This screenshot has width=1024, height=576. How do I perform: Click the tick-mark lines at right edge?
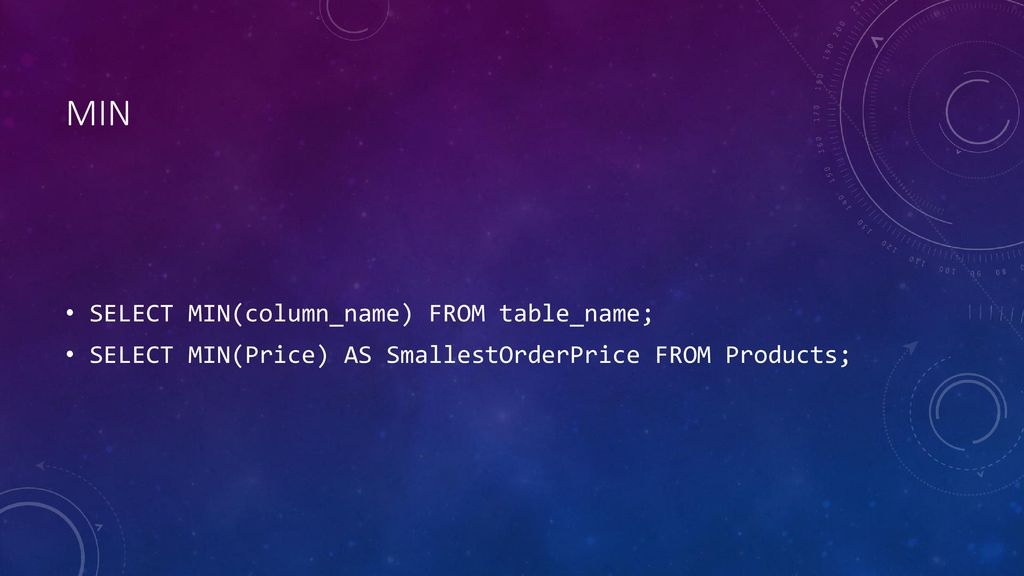tap(996, 313)
